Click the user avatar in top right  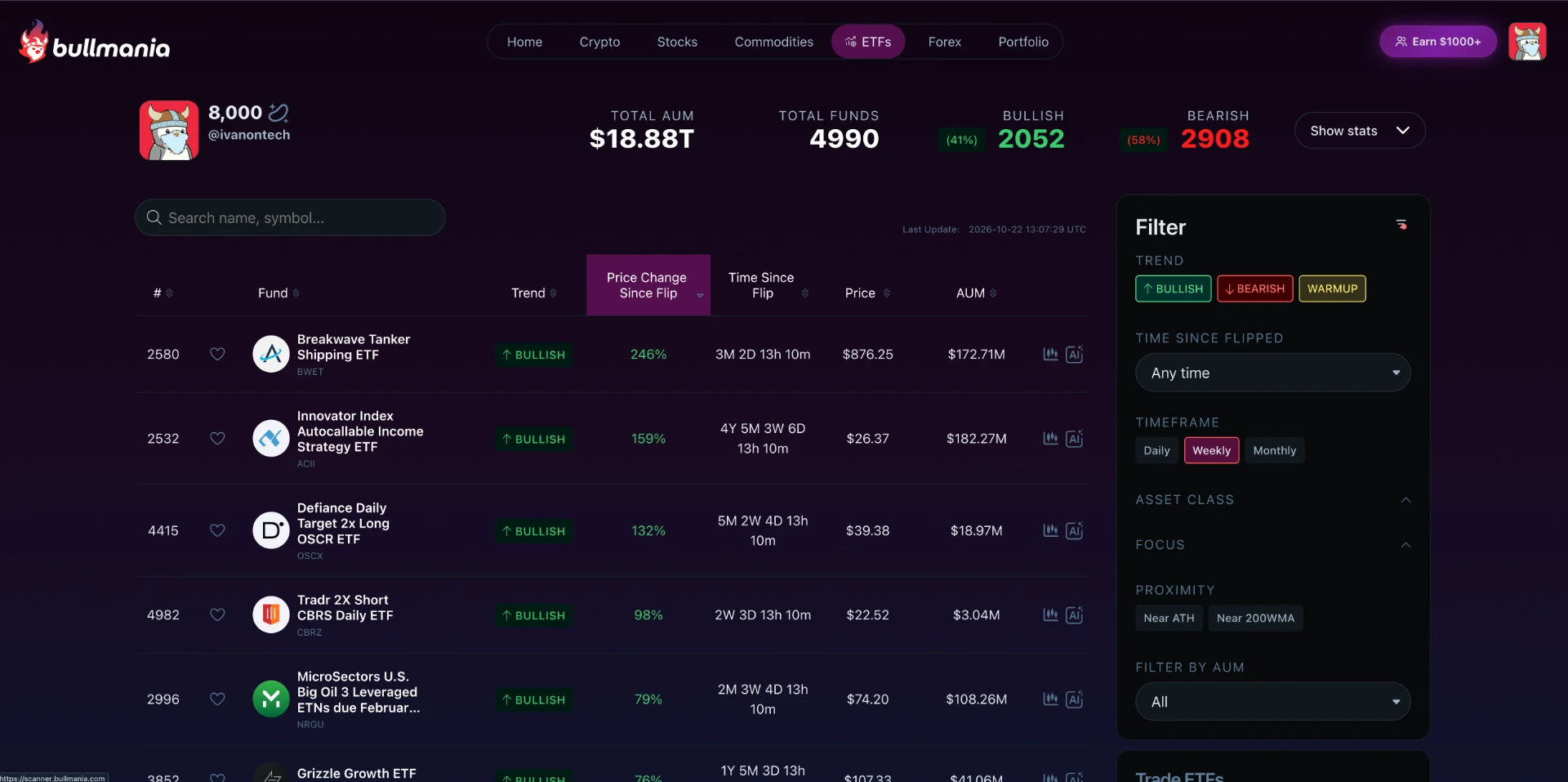[1527, 42]
